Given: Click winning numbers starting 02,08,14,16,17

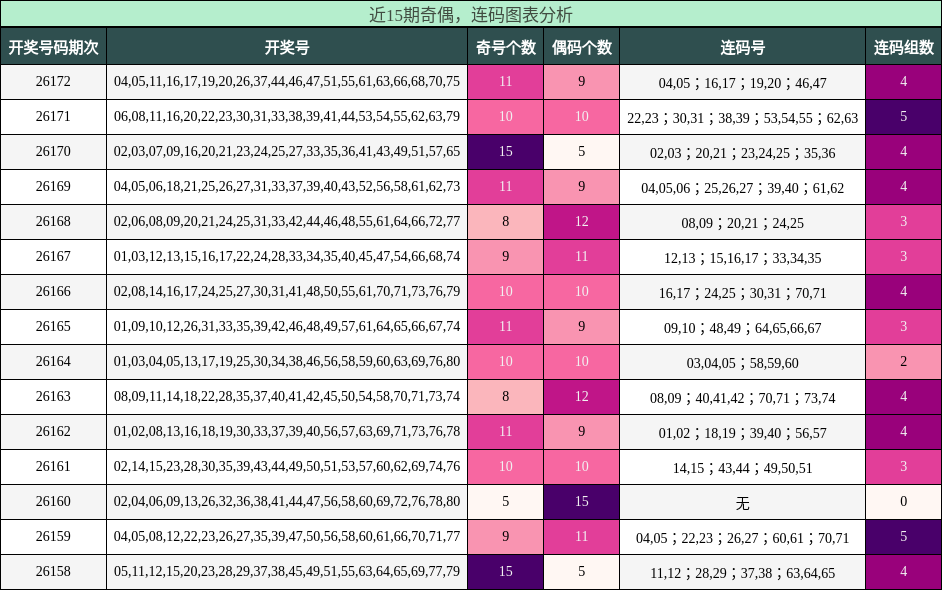Looking at the screenshot, I should (x=287, y=291).
